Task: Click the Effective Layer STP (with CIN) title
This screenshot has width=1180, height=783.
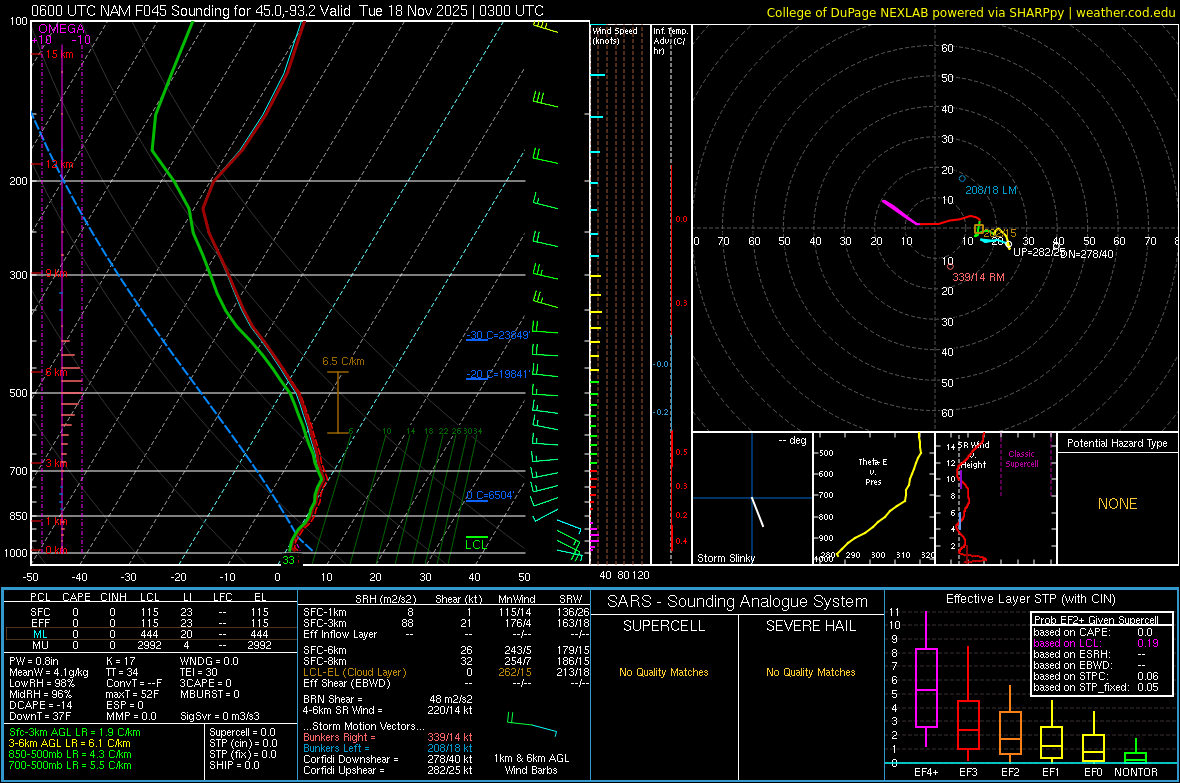Action: 1030,599
